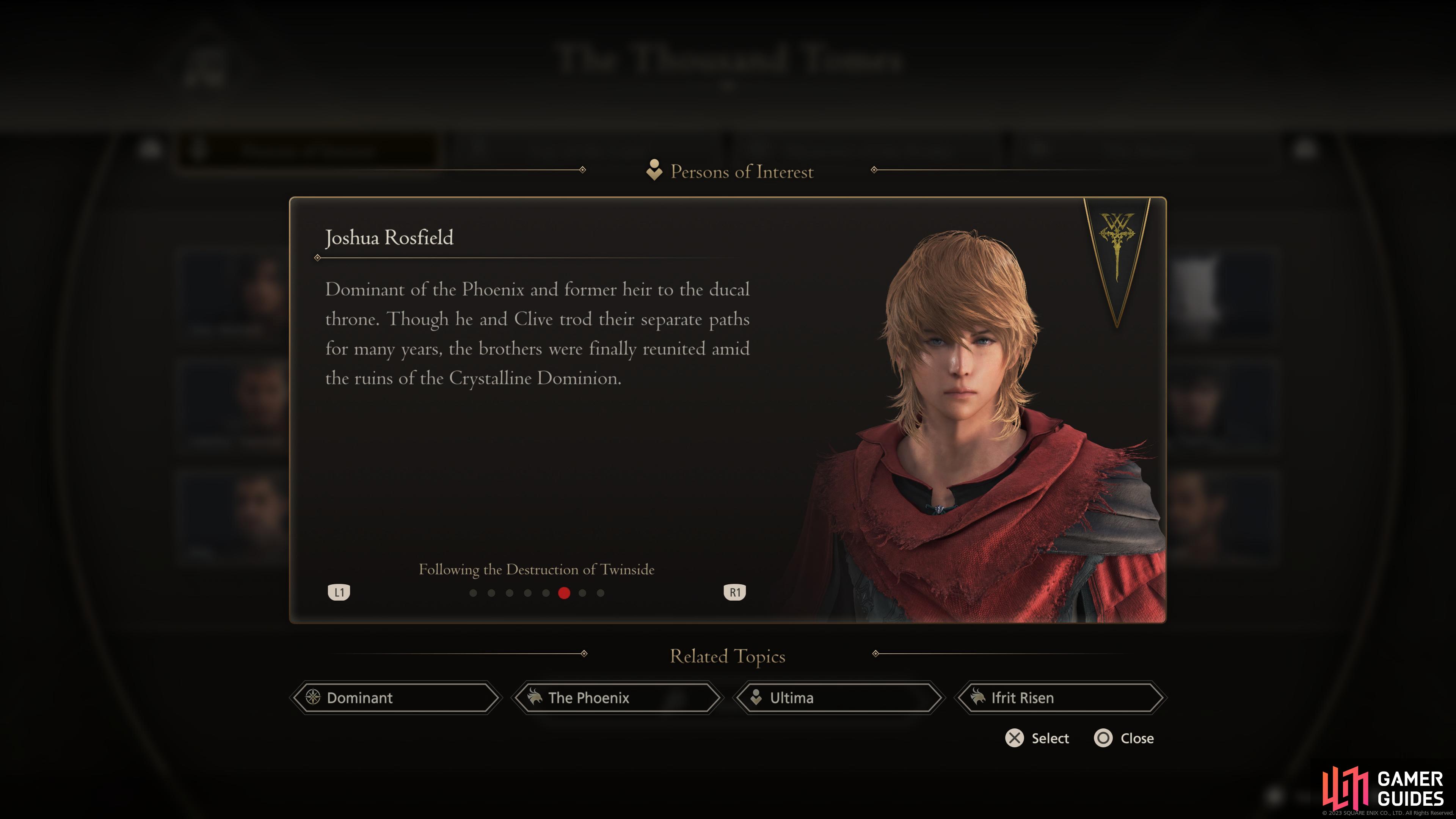This screenshot has height=819, width=1456.
Task: Click the Eikon icon on Ifrit Risen
Action: [x=978, y=698]
